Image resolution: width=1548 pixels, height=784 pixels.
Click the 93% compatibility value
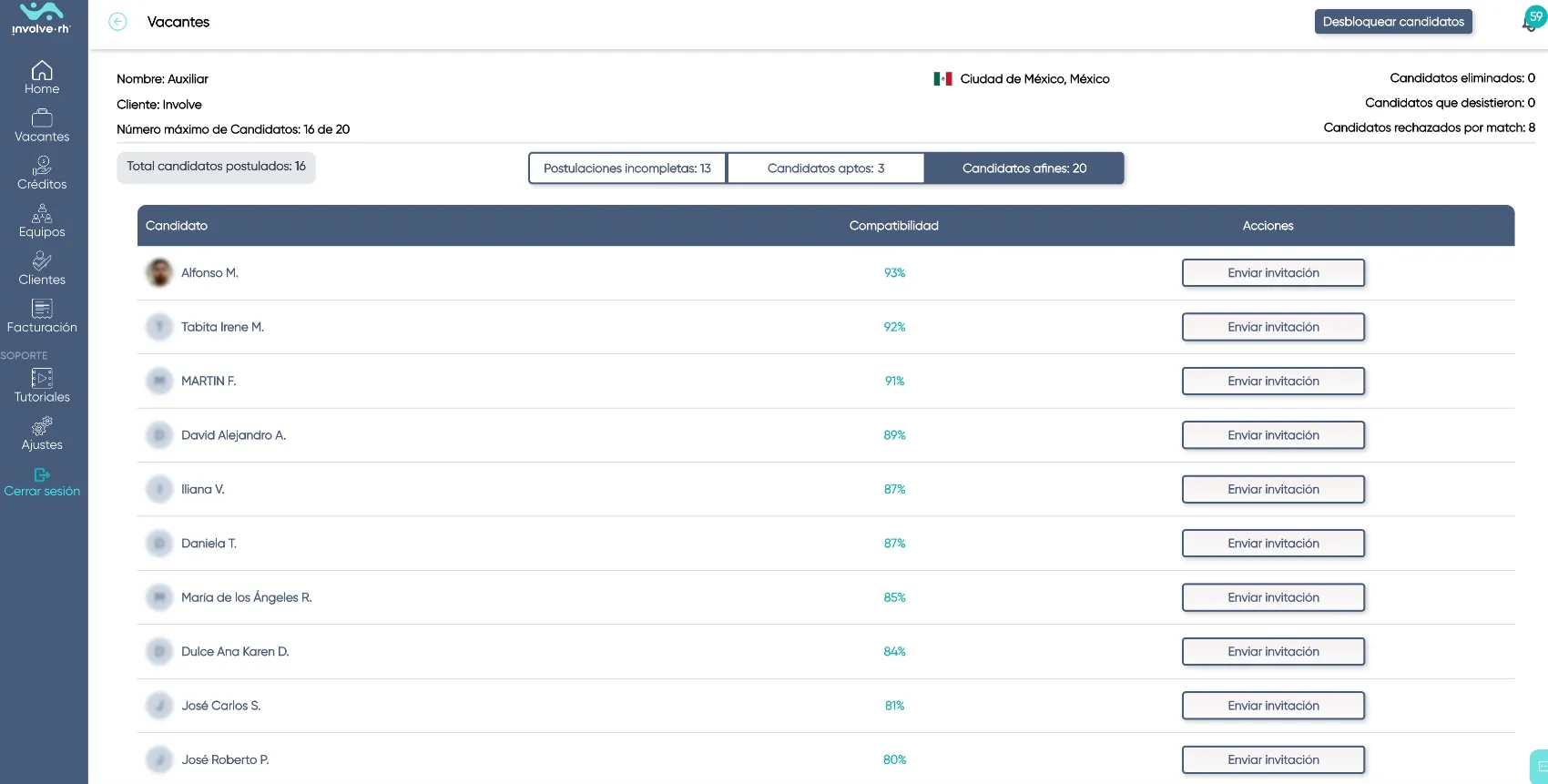(894, 273)
